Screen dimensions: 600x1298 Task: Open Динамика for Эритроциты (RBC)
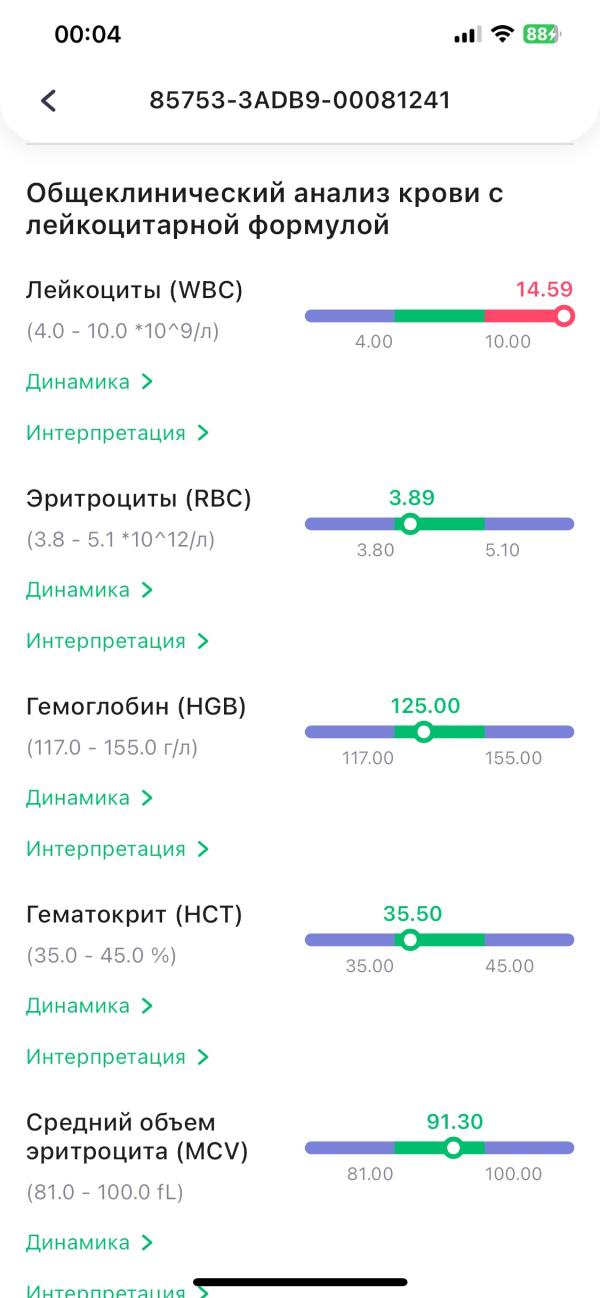coord(89,590)
